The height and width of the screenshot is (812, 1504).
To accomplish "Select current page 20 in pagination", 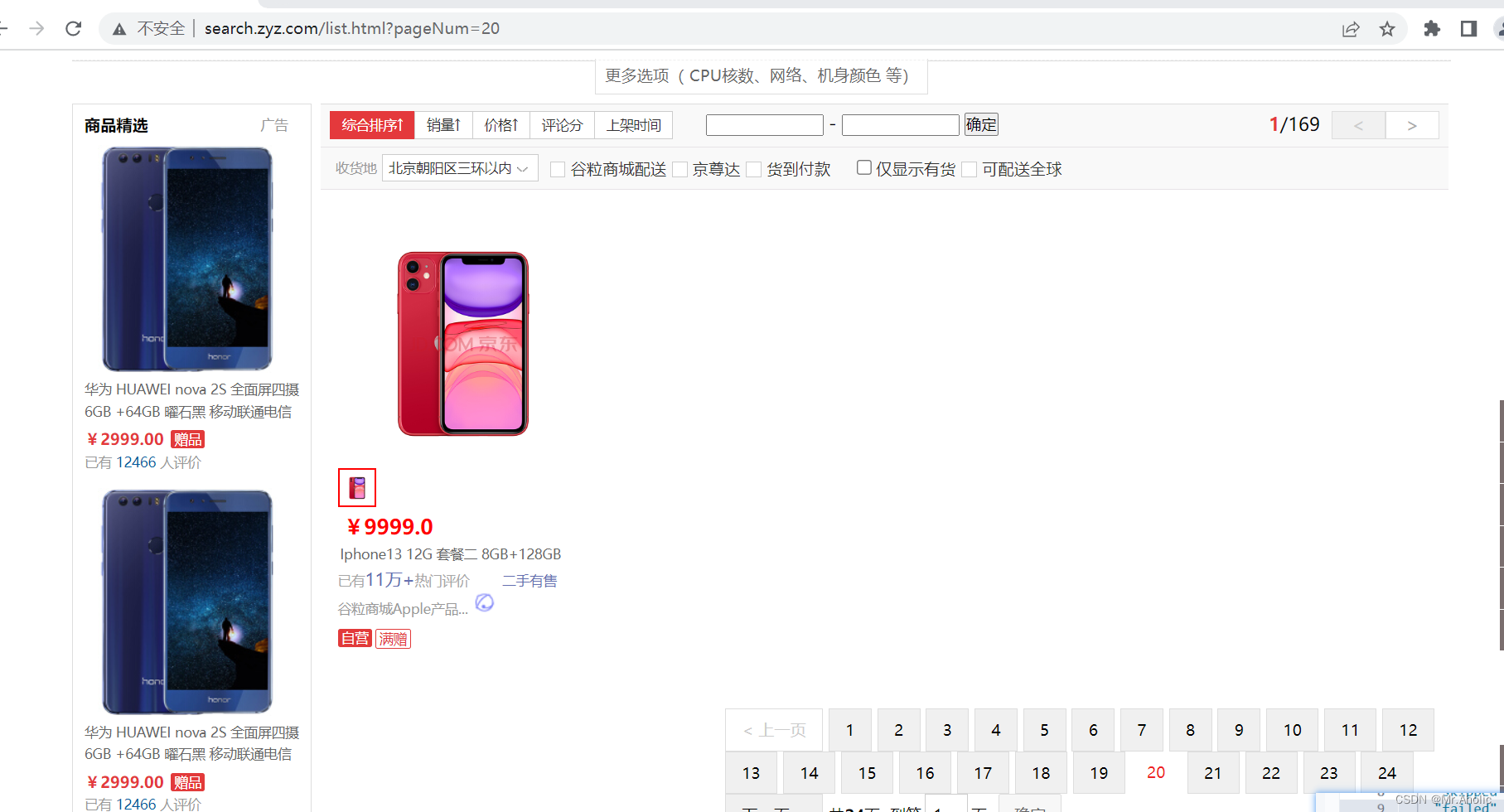I will [x=1156, y=772].
